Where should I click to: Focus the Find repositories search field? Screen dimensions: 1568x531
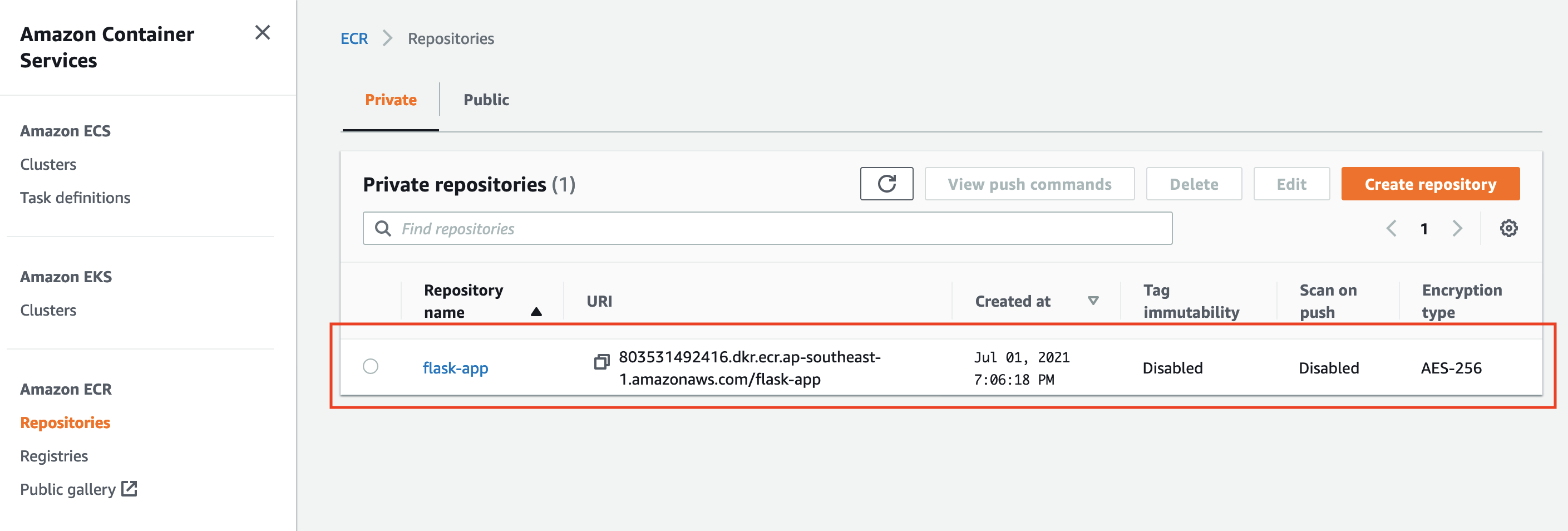[767, 228]
